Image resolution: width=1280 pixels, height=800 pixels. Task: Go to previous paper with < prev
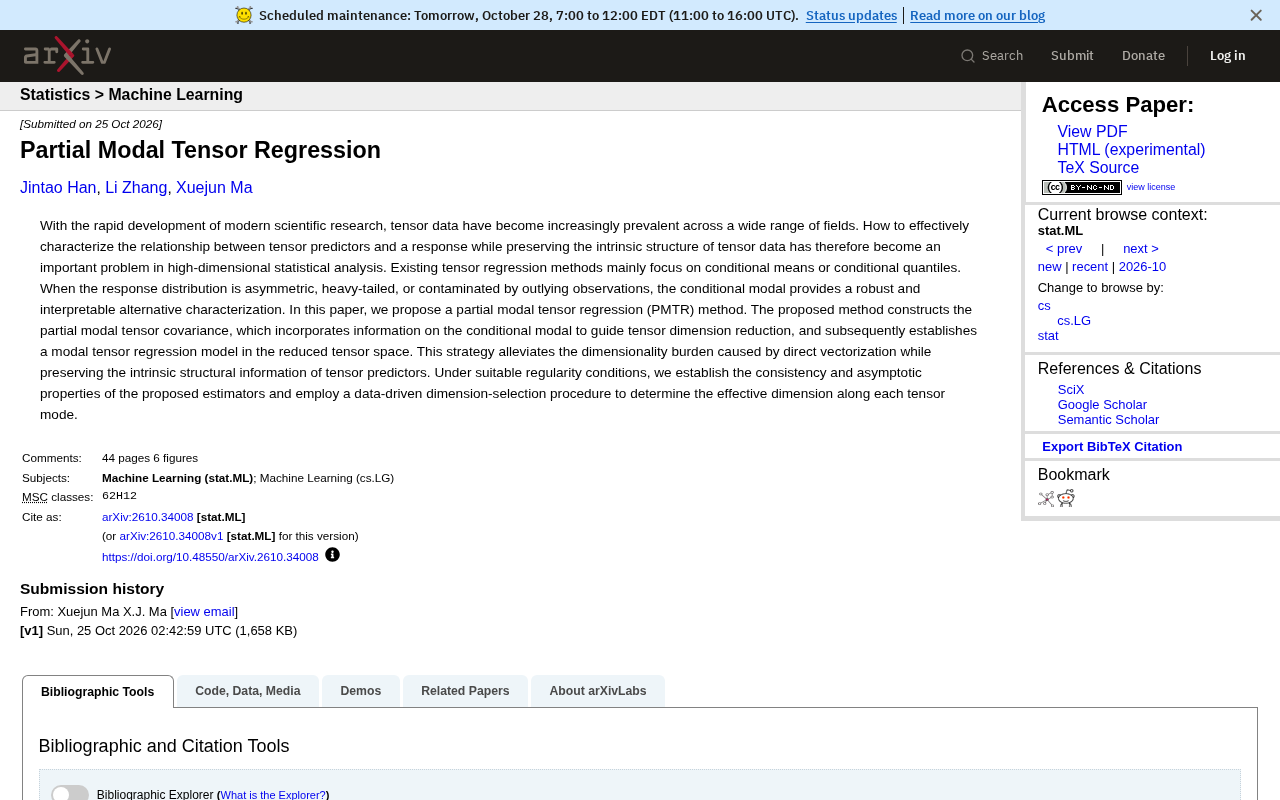click(1064, 249)
